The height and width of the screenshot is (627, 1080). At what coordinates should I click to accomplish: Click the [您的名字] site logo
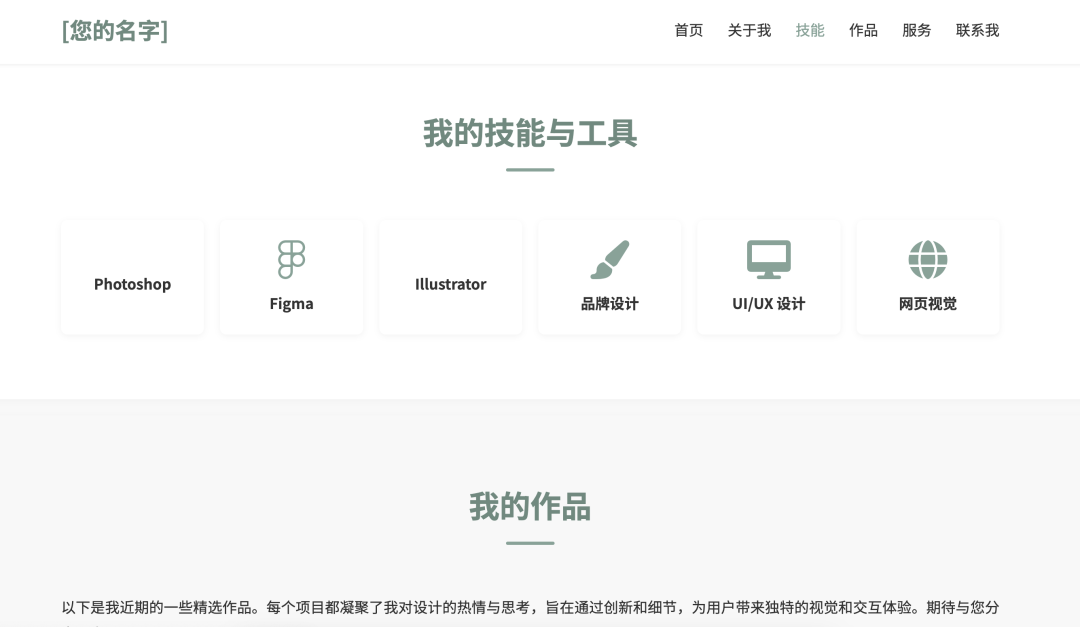coord(114,31)
